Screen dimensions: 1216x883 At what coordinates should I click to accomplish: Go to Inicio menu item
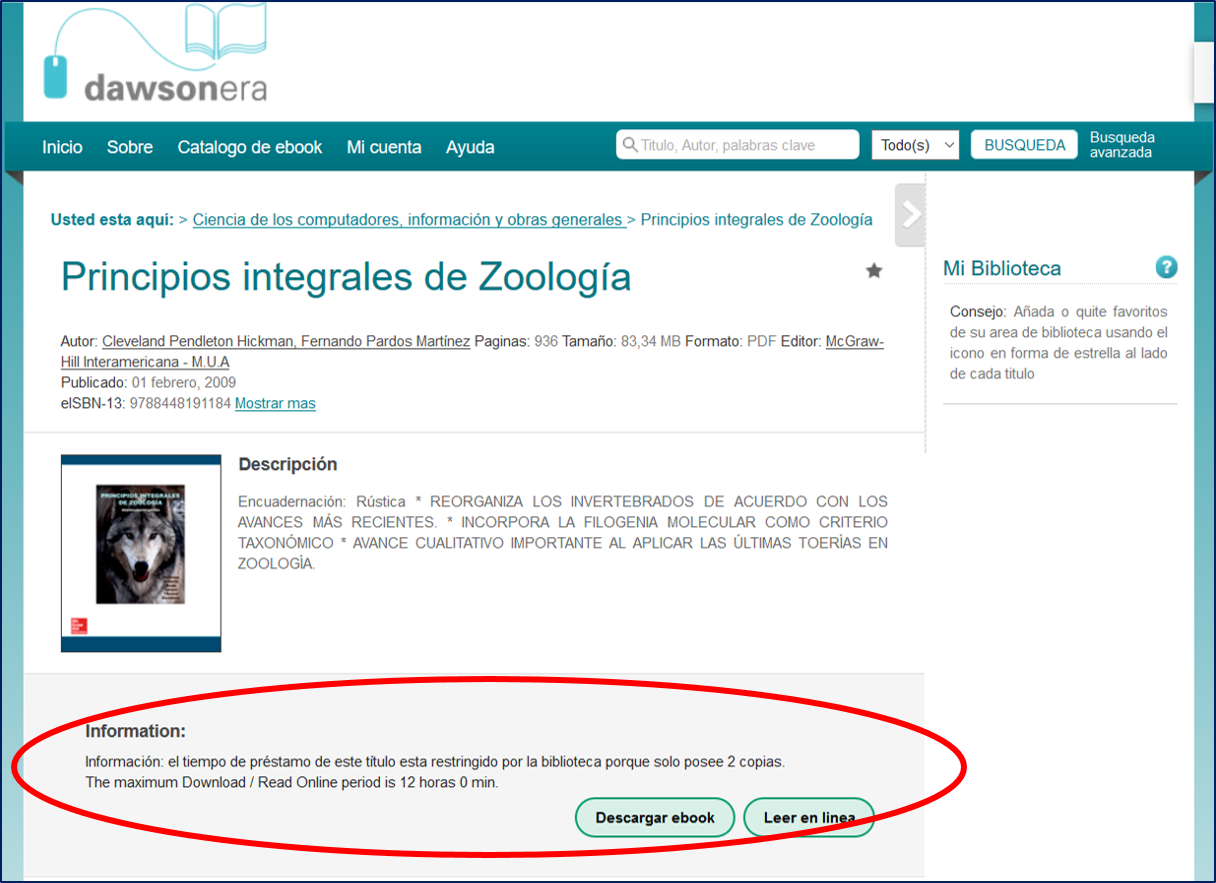pyautogui.click(x=62, y=147)
